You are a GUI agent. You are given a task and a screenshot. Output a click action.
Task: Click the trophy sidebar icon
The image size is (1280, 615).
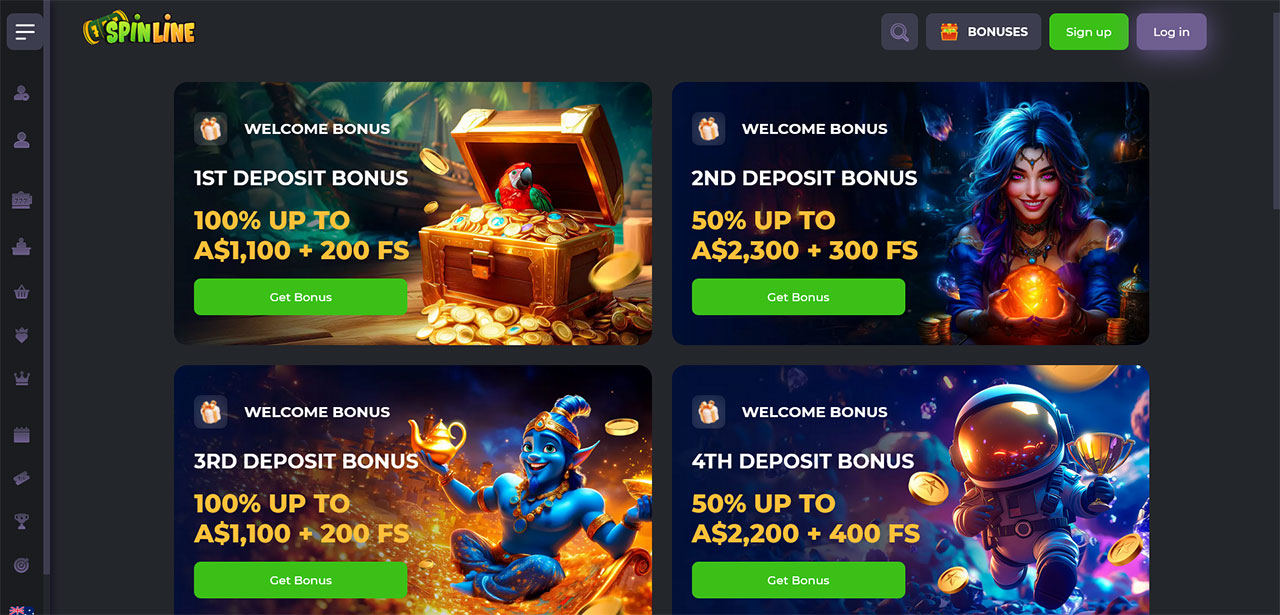(x=21, y=521)
